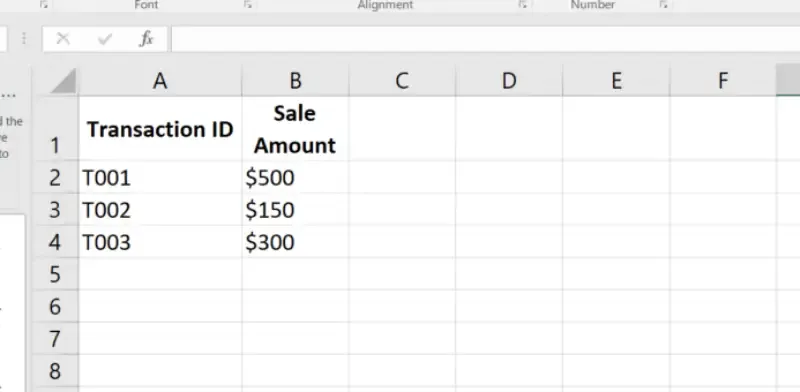Select row 8 header

55,370
